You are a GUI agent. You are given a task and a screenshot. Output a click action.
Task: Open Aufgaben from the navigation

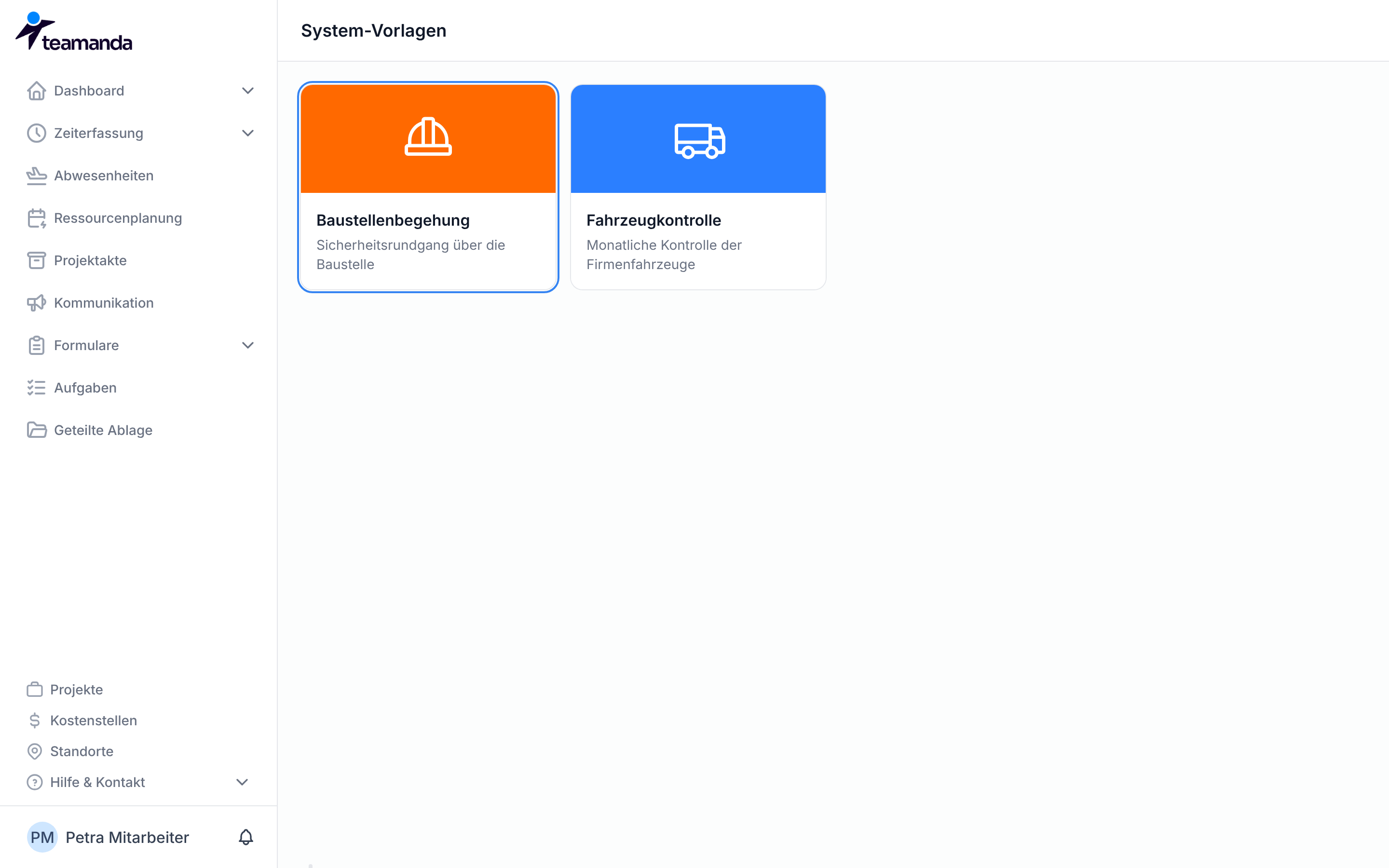coord(85,388)
